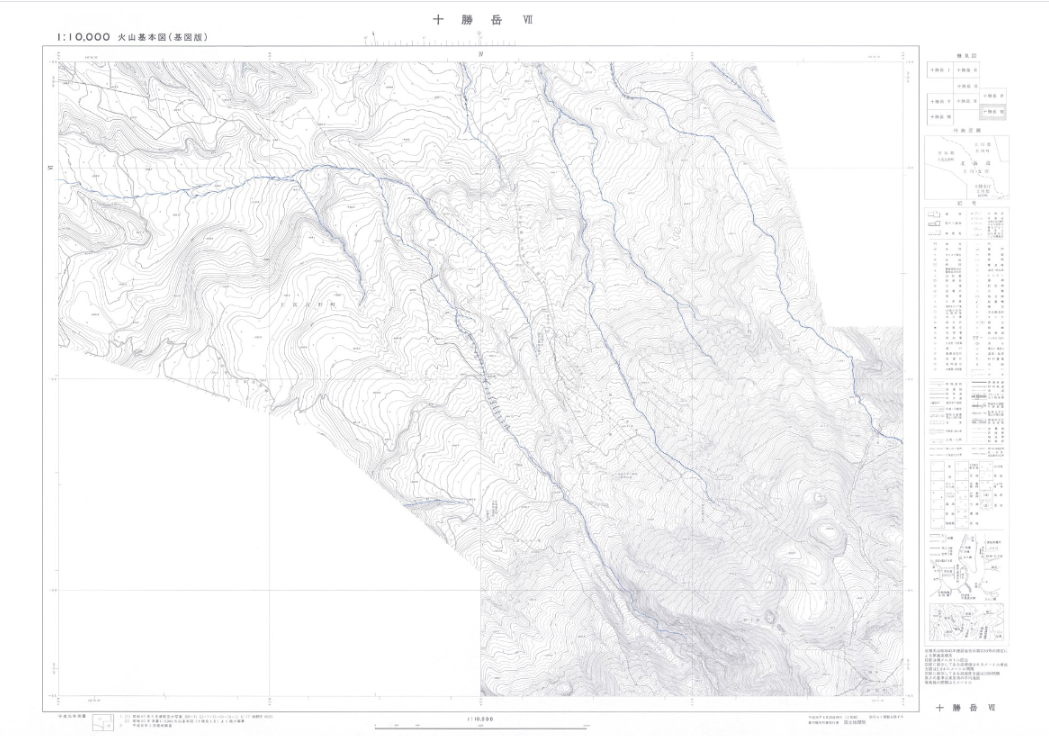Click the map title 十勝岳 VII at top center
Viewport: 1049px width, 736px height.
[x=475, y=18]
